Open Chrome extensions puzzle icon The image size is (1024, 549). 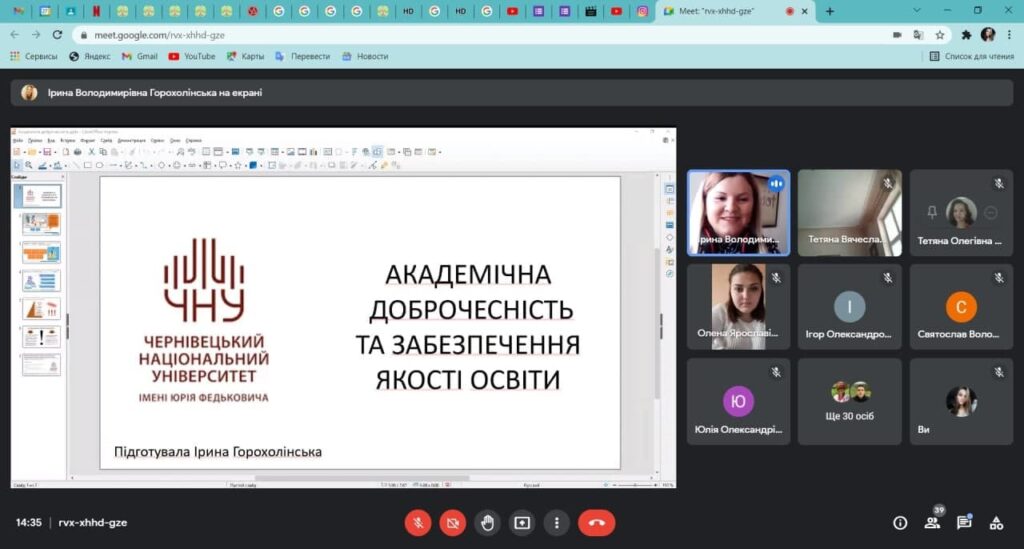click(x=966, y=35)
